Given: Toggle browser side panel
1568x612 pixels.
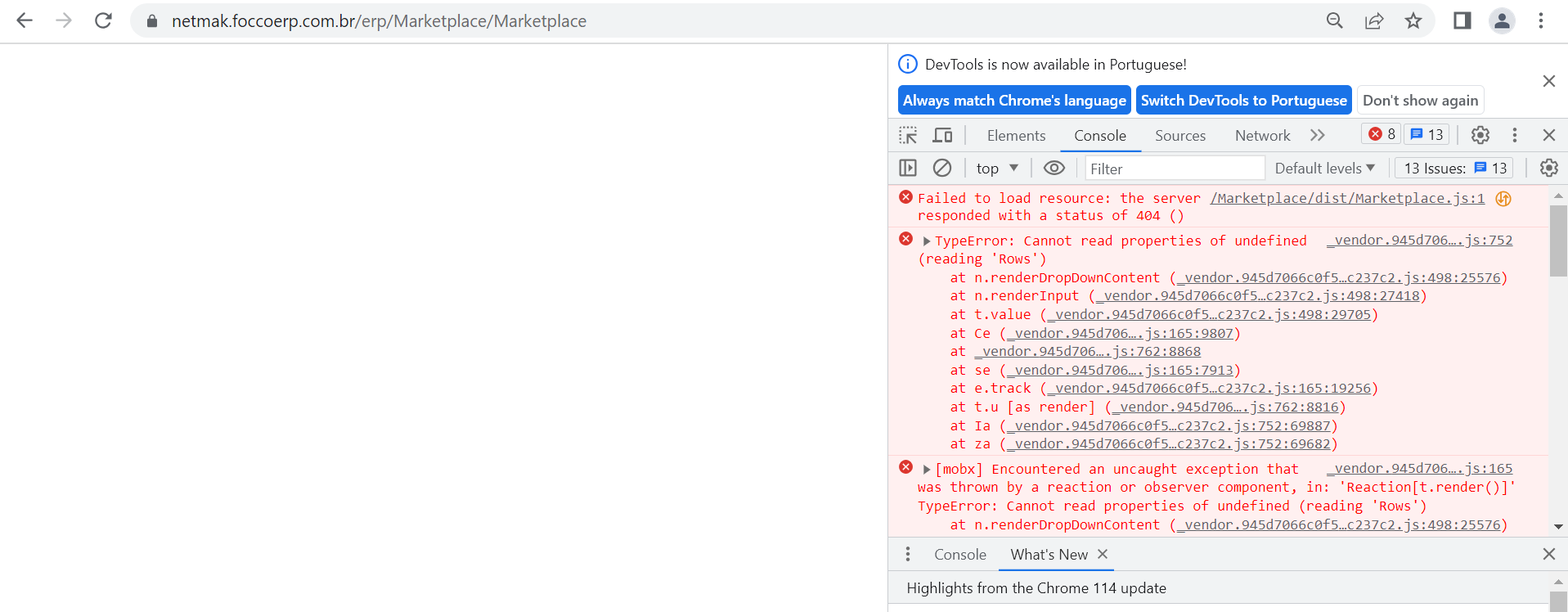Looking at the screenshot, I should pyautogui.click(x=1462, y=21).
